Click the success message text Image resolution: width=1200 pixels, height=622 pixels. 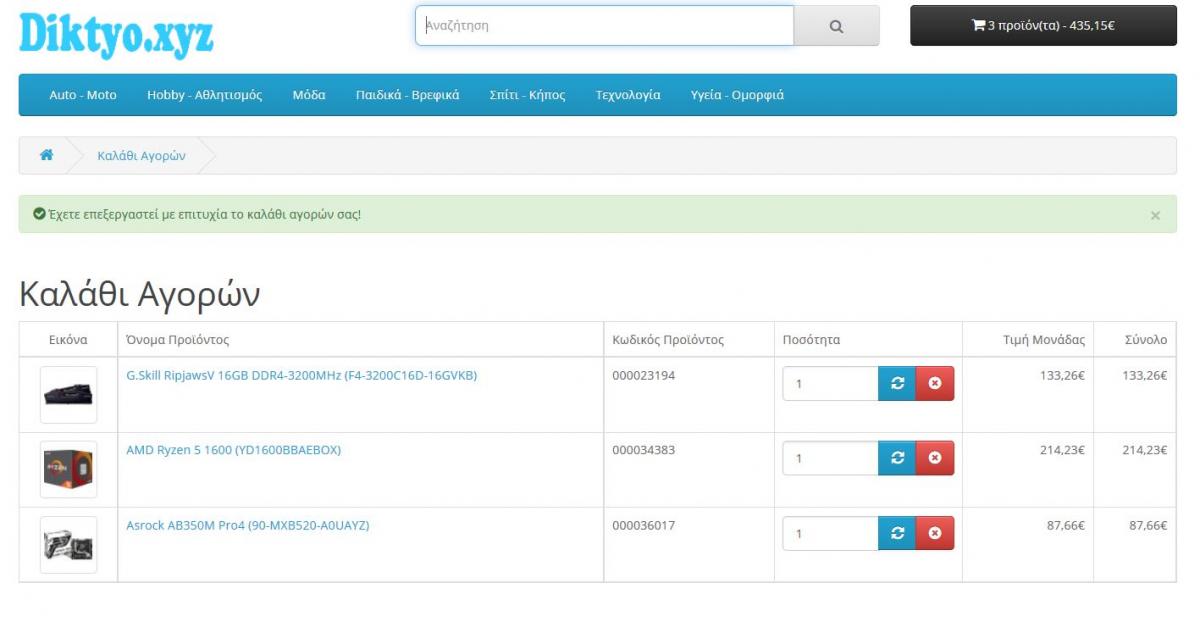[205, 214]
